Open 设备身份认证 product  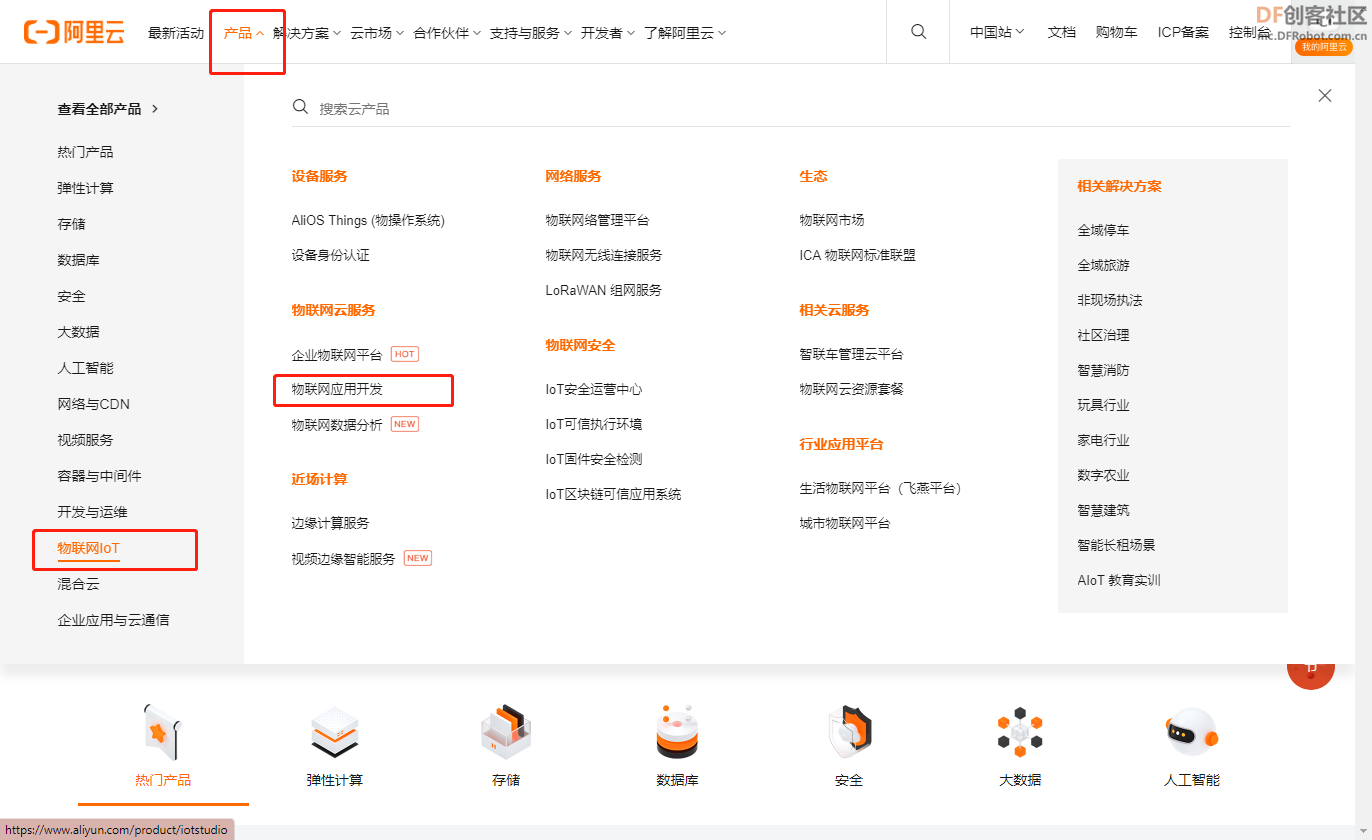coord(330,255)
